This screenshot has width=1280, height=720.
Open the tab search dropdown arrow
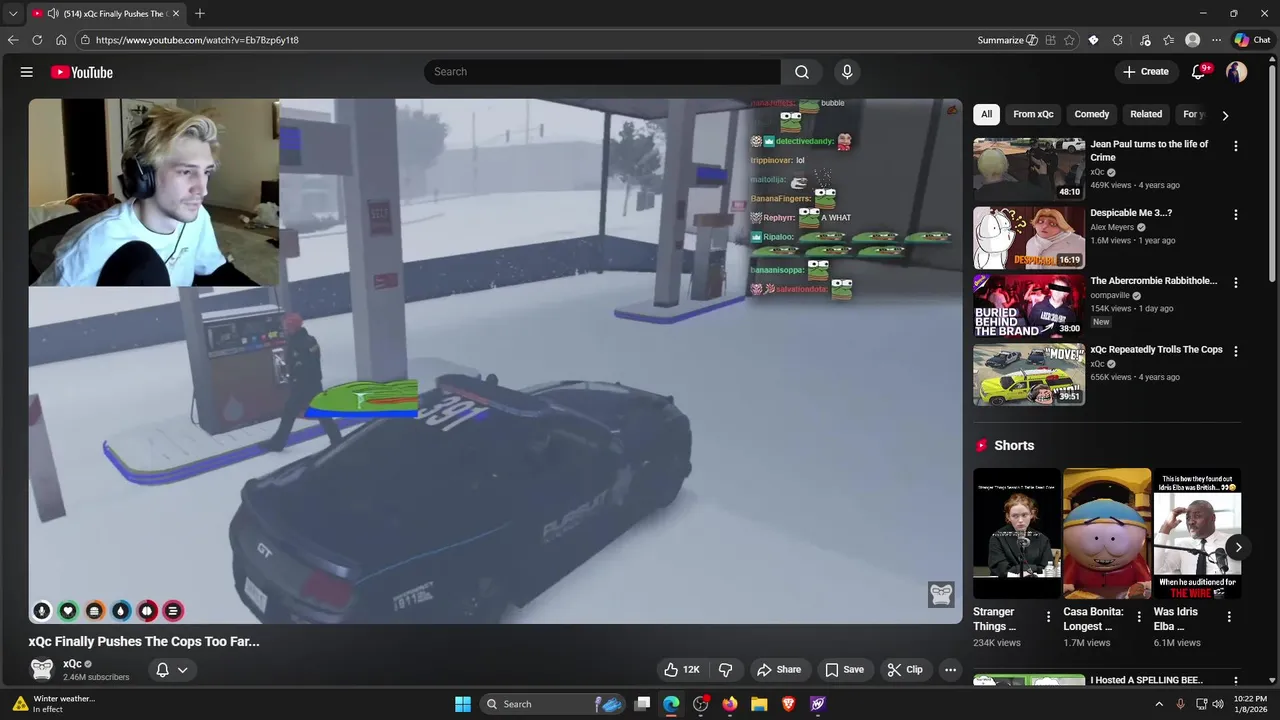tap(13, 13)
